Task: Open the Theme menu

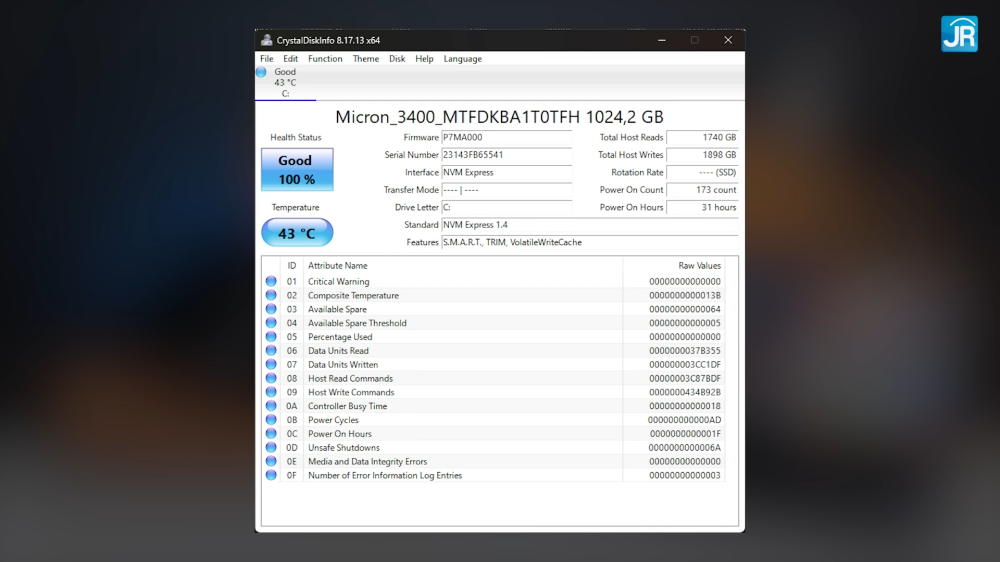Action: pyautogui.click(x=365, y=59)
